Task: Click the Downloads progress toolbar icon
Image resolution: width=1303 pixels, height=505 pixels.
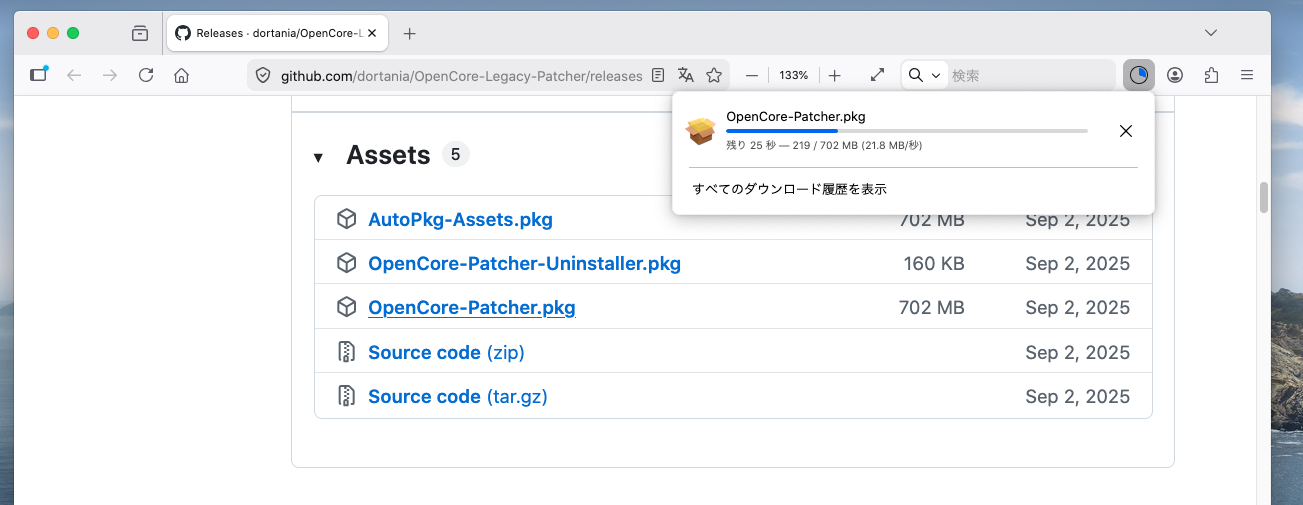Action: point(1138,75)
